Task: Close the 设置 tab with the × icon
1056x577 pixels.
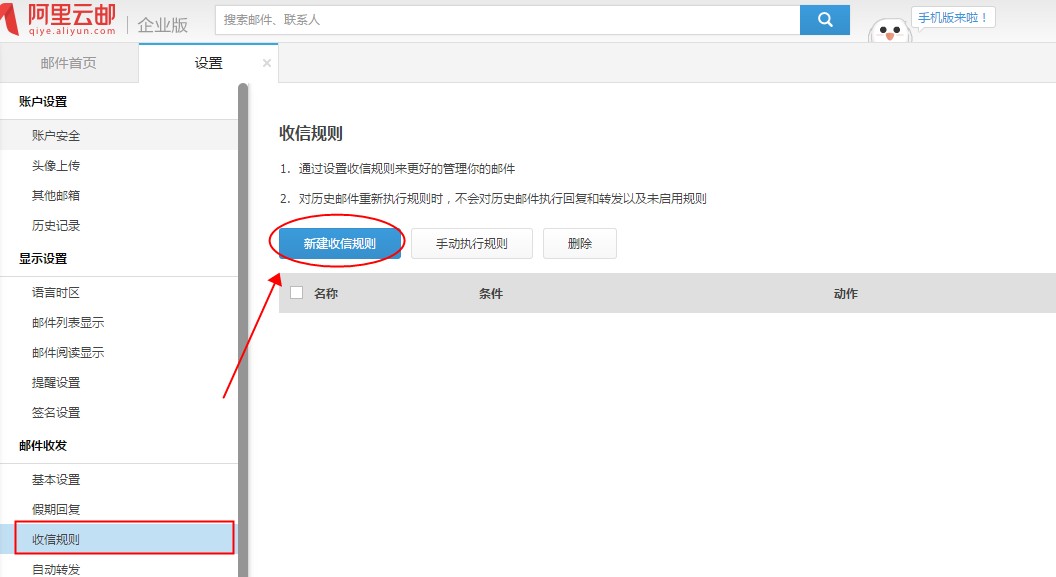Action: (266, 62)
